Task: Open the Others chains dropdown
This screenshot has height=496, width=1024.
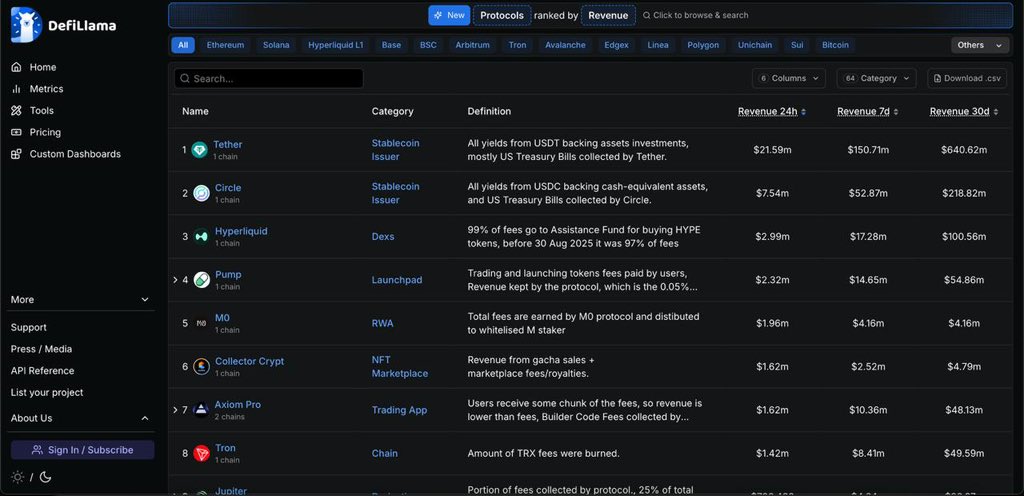Action: 979,45
